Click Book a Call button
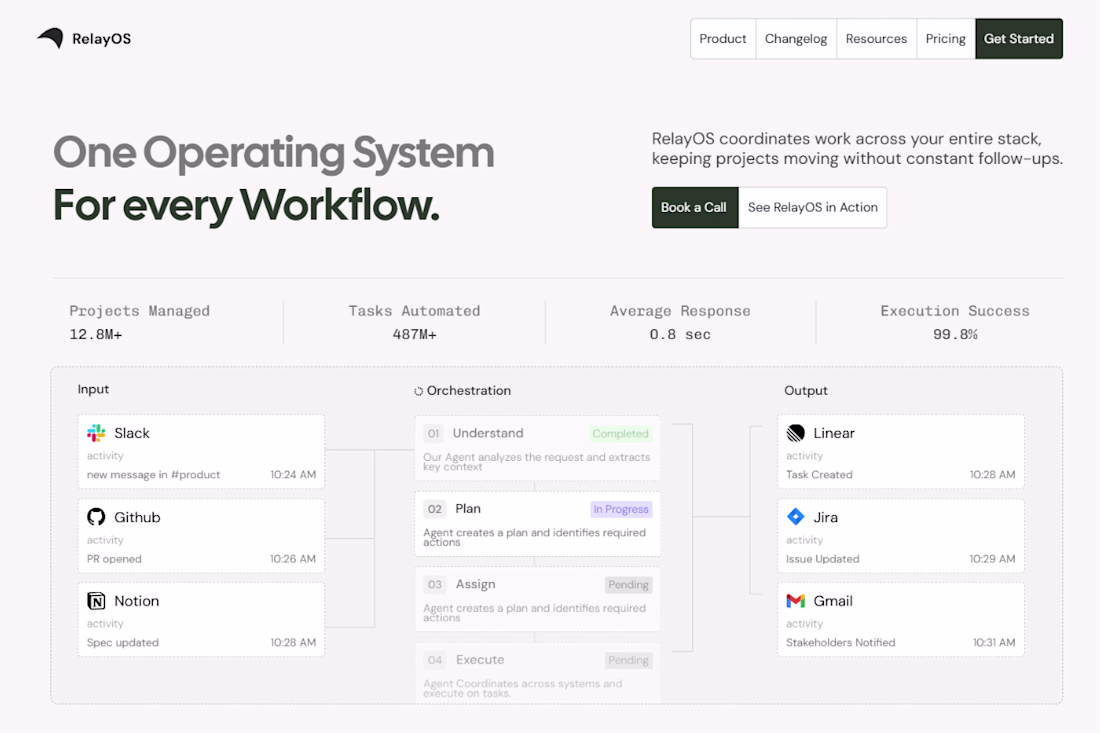1100x733 pixels. click(x=695, y=207)
